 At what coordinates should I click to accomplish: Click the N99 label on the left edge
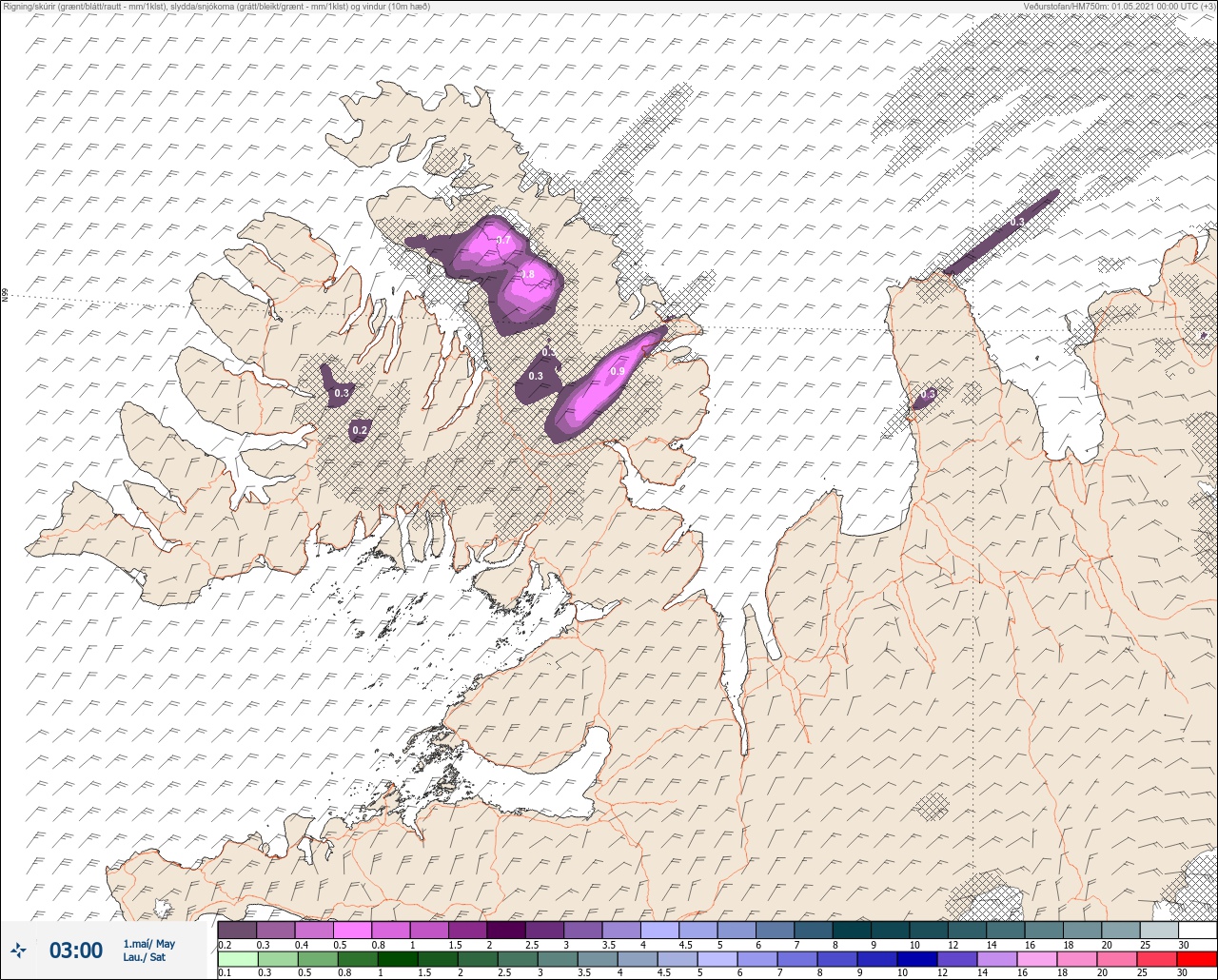[5, 296]
